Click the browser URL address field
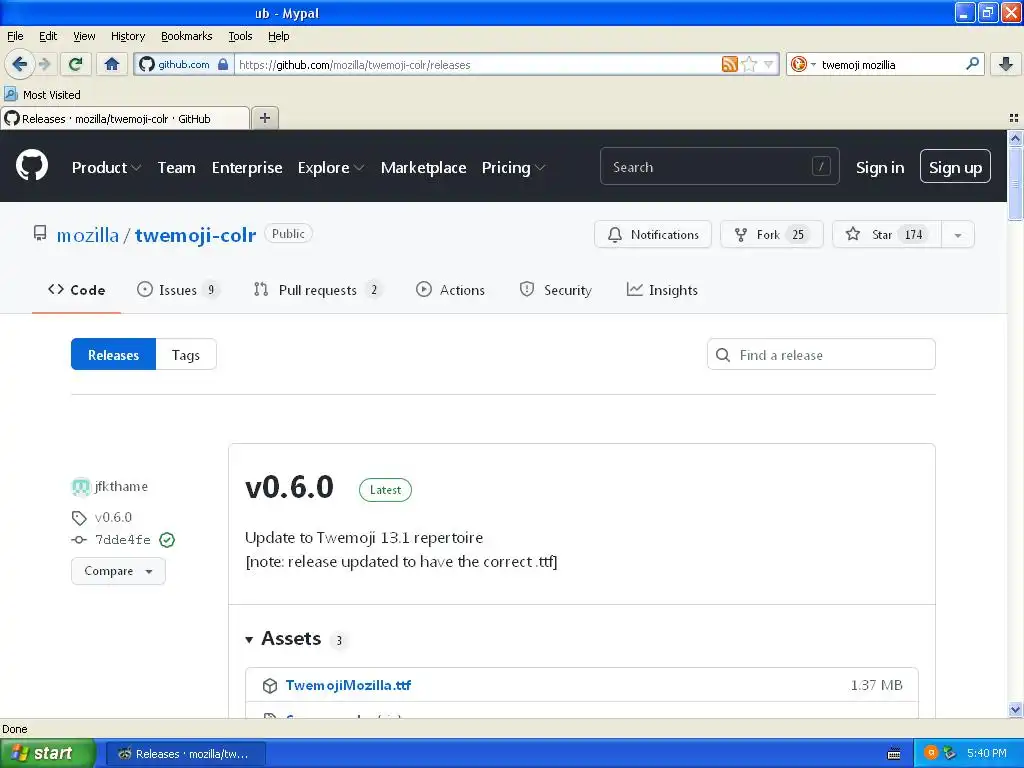This screenshot has height=768, width=1024. [477, 65]
